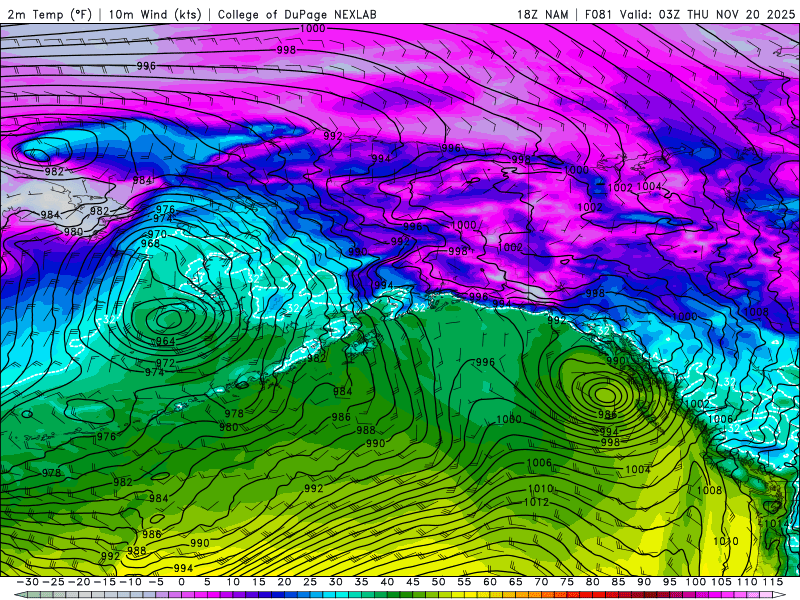
Task: Click the −15 value on the temperature scale
Action: point(104,582)
